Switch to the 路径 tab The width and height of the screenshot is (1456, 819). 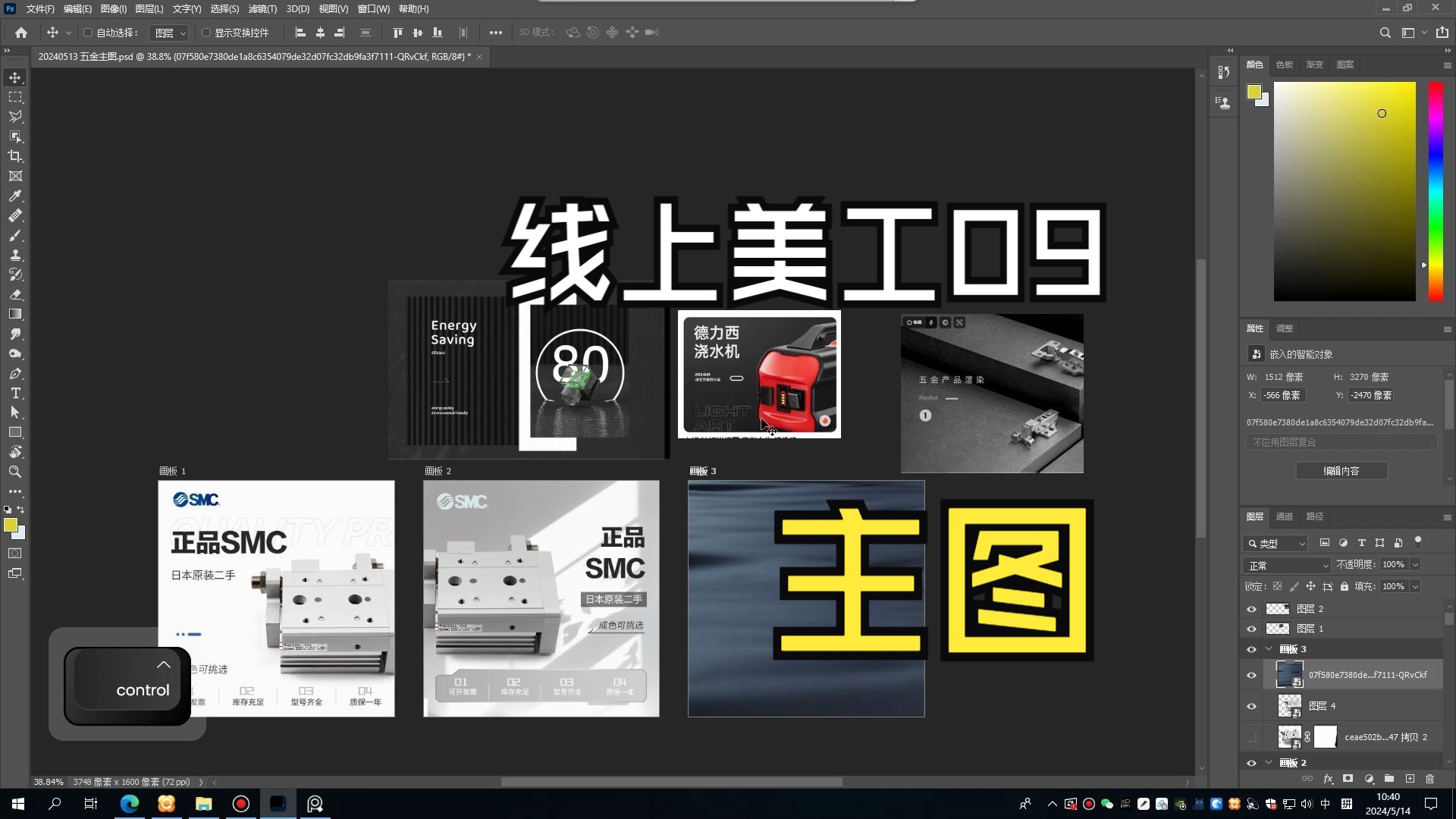pos(1314,516)
